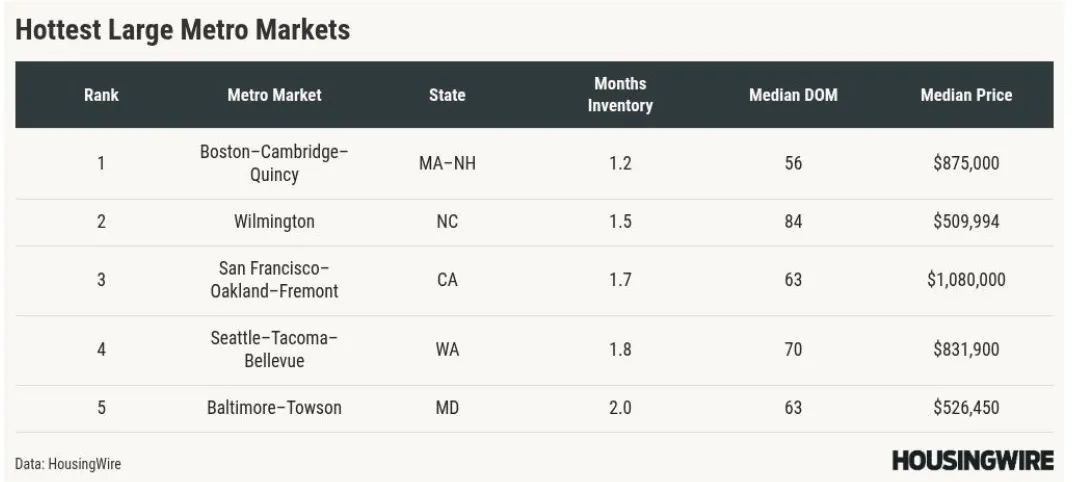Select the $509,994 median price cell
The height and width of the screenshot is (482, 1073).
[966, 222]
